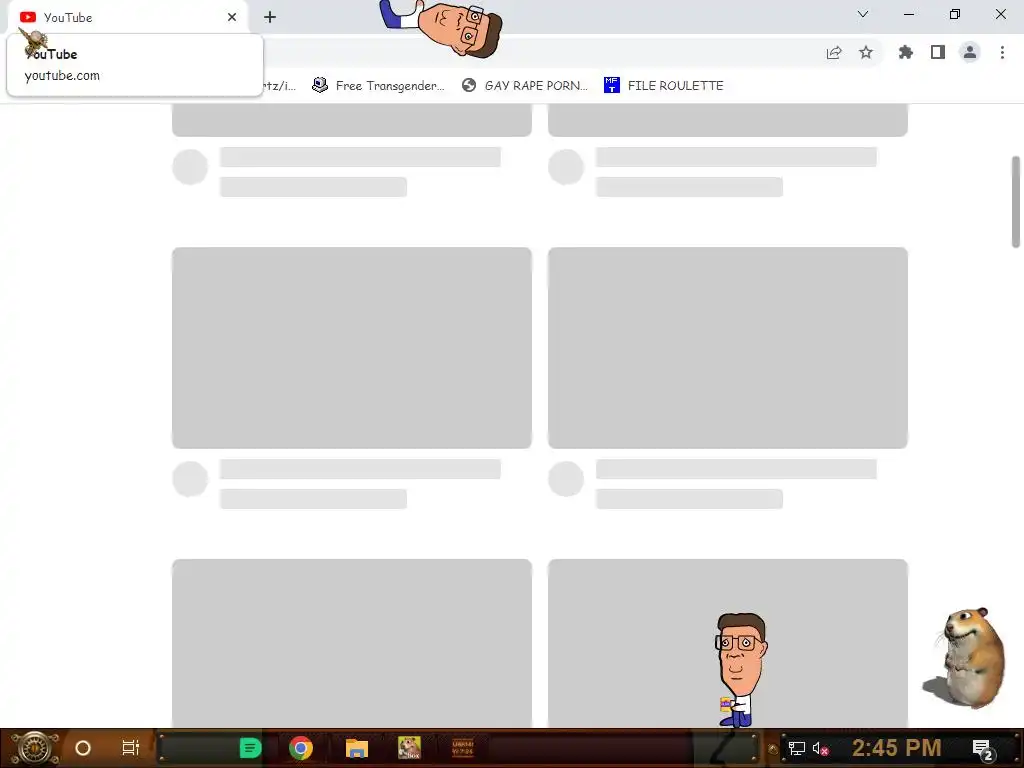Click the 2:45 PM clock
1024x768 pixels.
point(897,748)
